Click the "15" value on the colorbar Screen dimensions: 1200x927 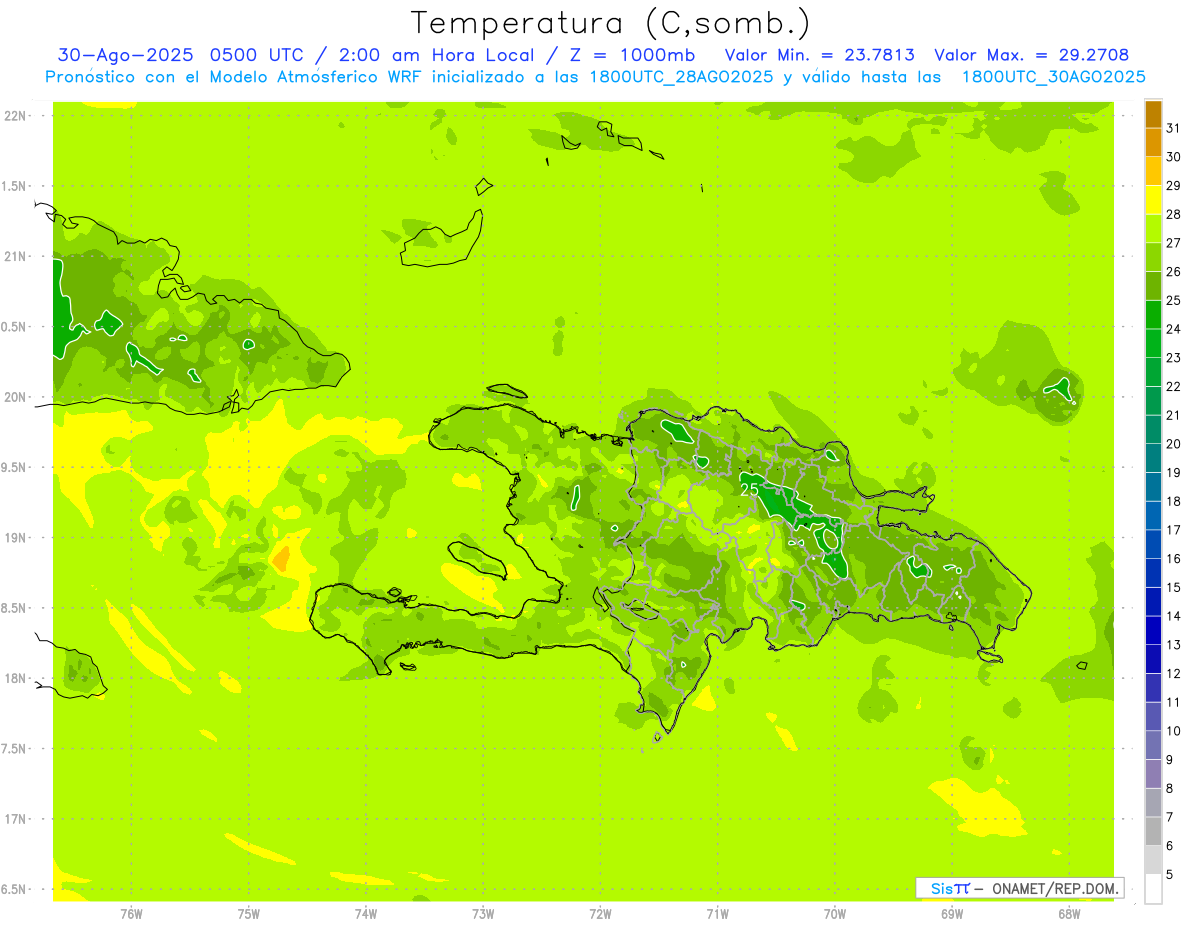click(x=1174, y=588)
